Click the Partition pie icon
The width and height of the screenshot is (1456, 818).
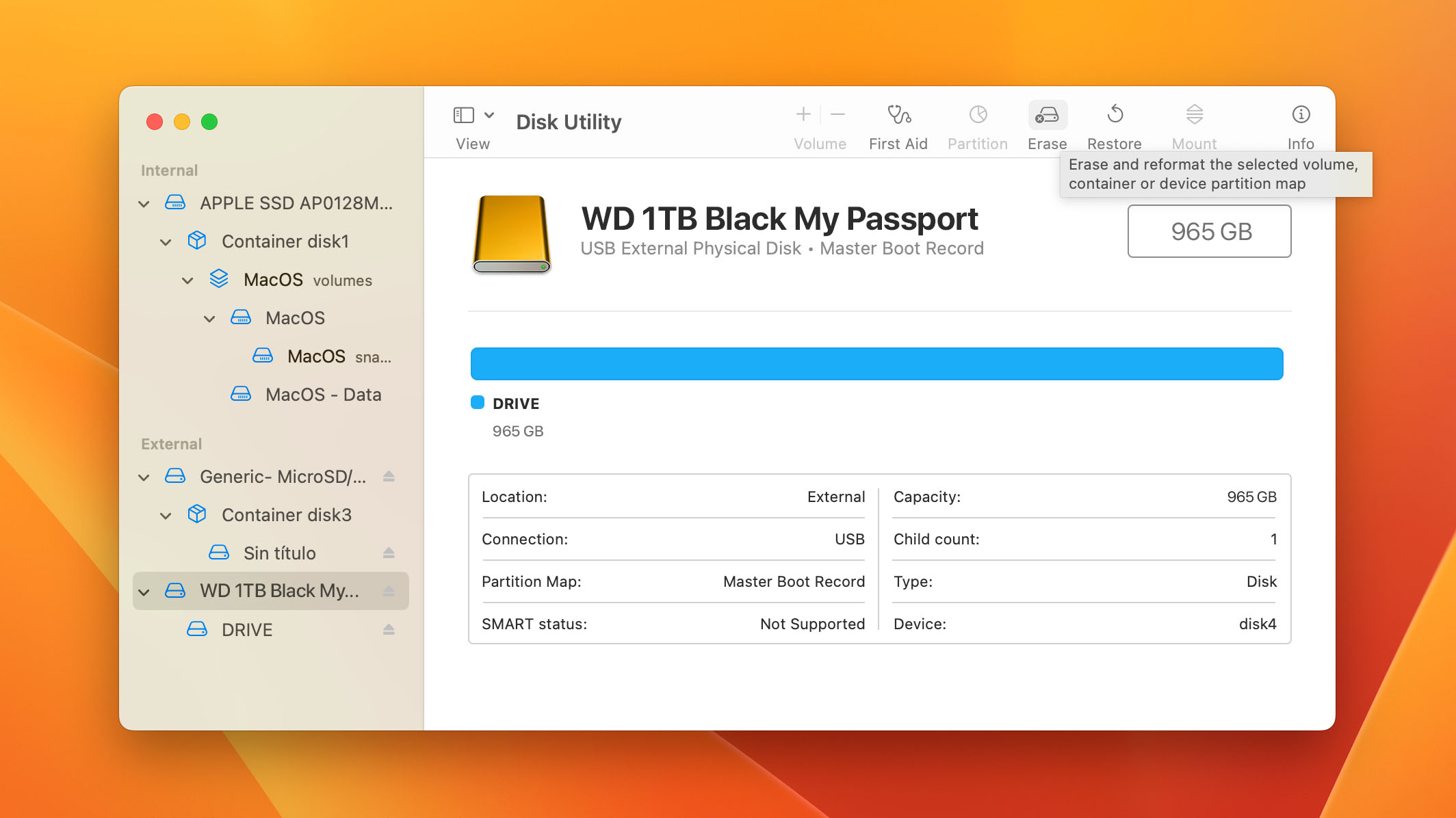(x=978, y=114)
